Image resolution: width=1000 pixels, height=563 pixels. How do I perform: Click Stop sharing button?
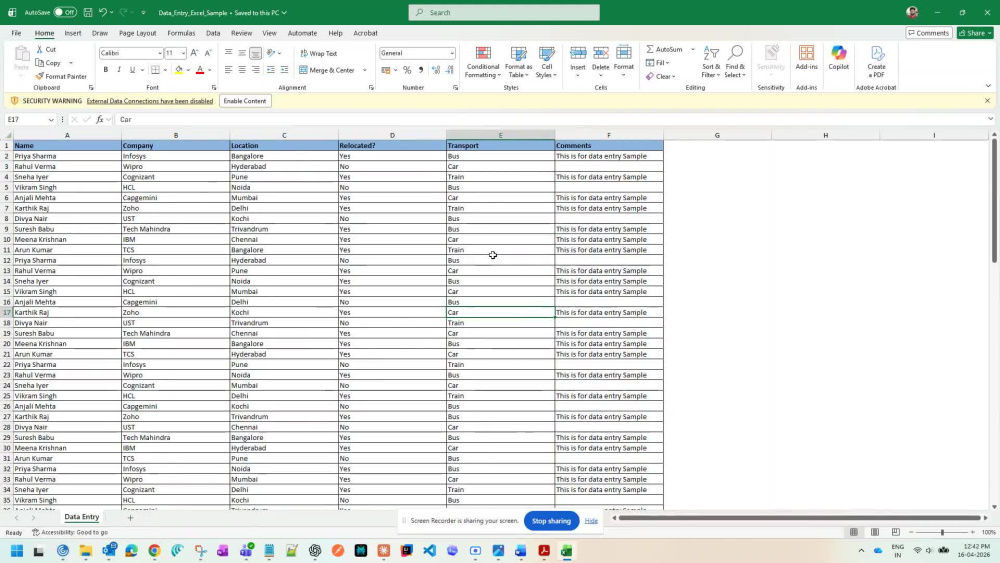(551, 521)
